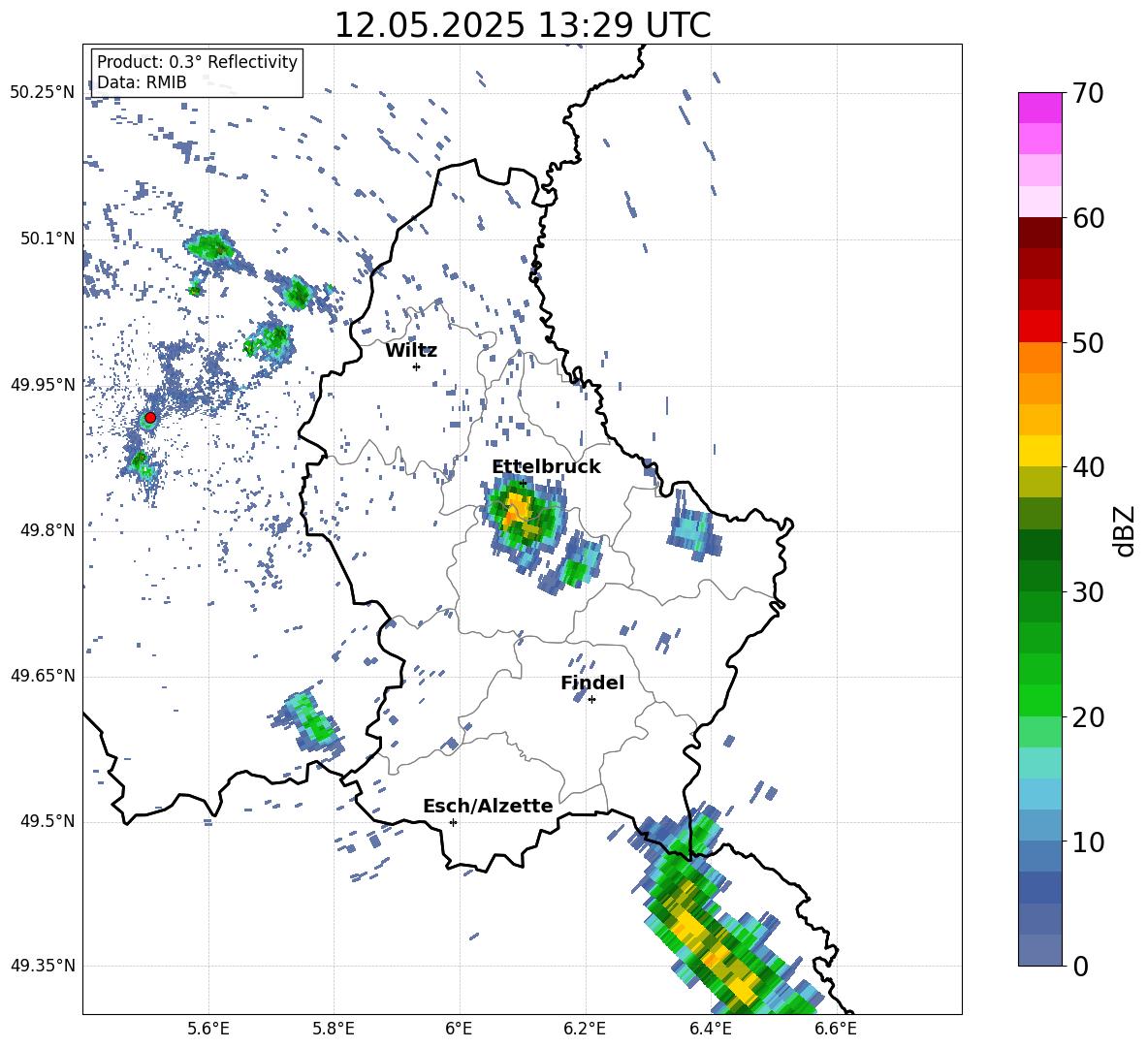Click the 49.5°N latitude label
Viewport: 1148px width, 1048px height.
pos(48,822)
